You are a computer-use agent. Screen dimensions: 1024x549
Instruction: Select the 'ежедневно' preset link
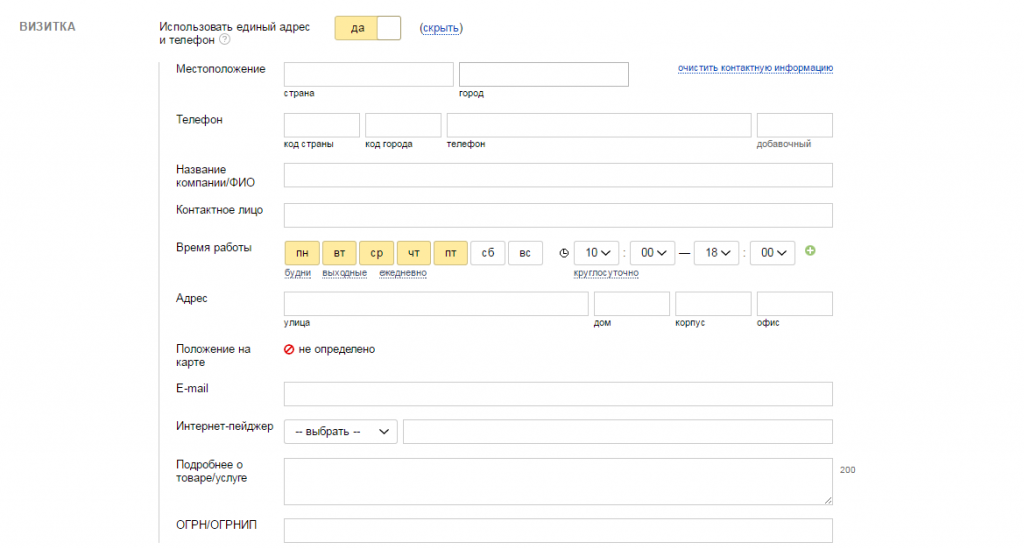point(402,273)
